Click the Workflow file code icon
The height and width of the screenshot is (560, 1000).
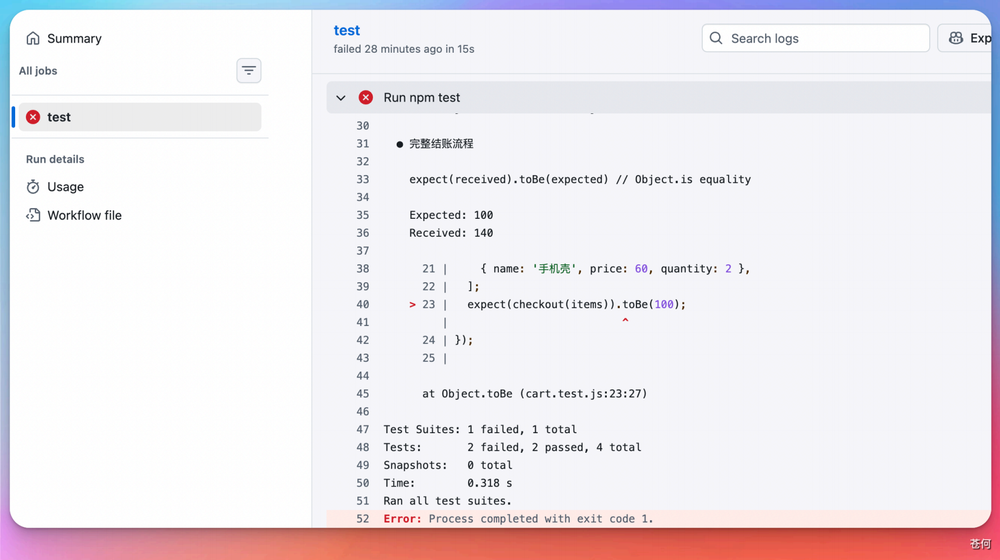pyautogui.click(x=33, y=216)
